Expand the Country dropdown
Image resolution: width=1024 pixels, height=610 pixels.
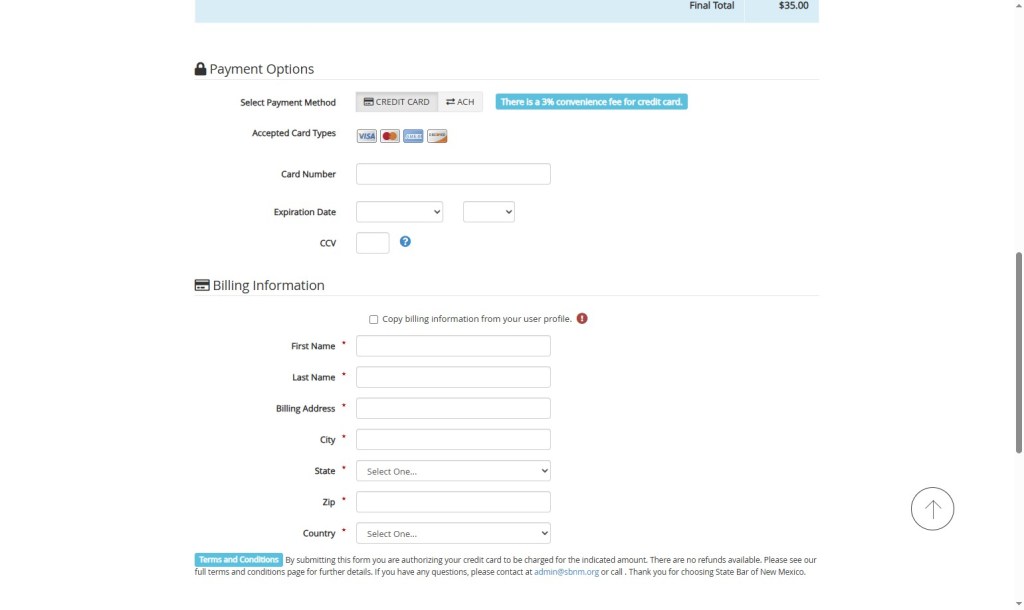click(453, 534)
